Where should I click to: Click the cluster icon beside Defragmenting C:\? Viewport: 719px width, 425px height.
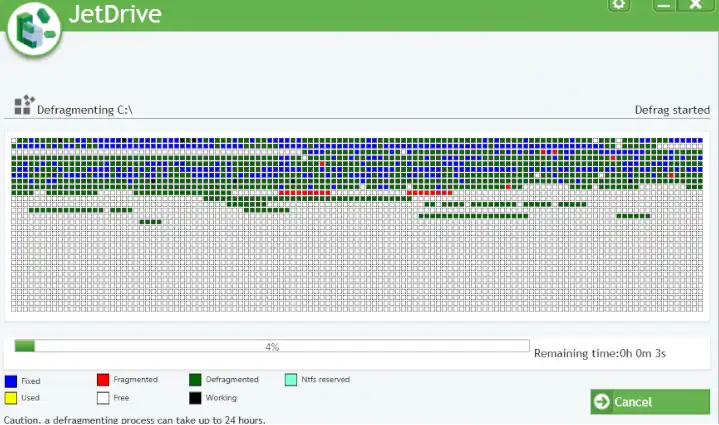(x=24, y=105)
